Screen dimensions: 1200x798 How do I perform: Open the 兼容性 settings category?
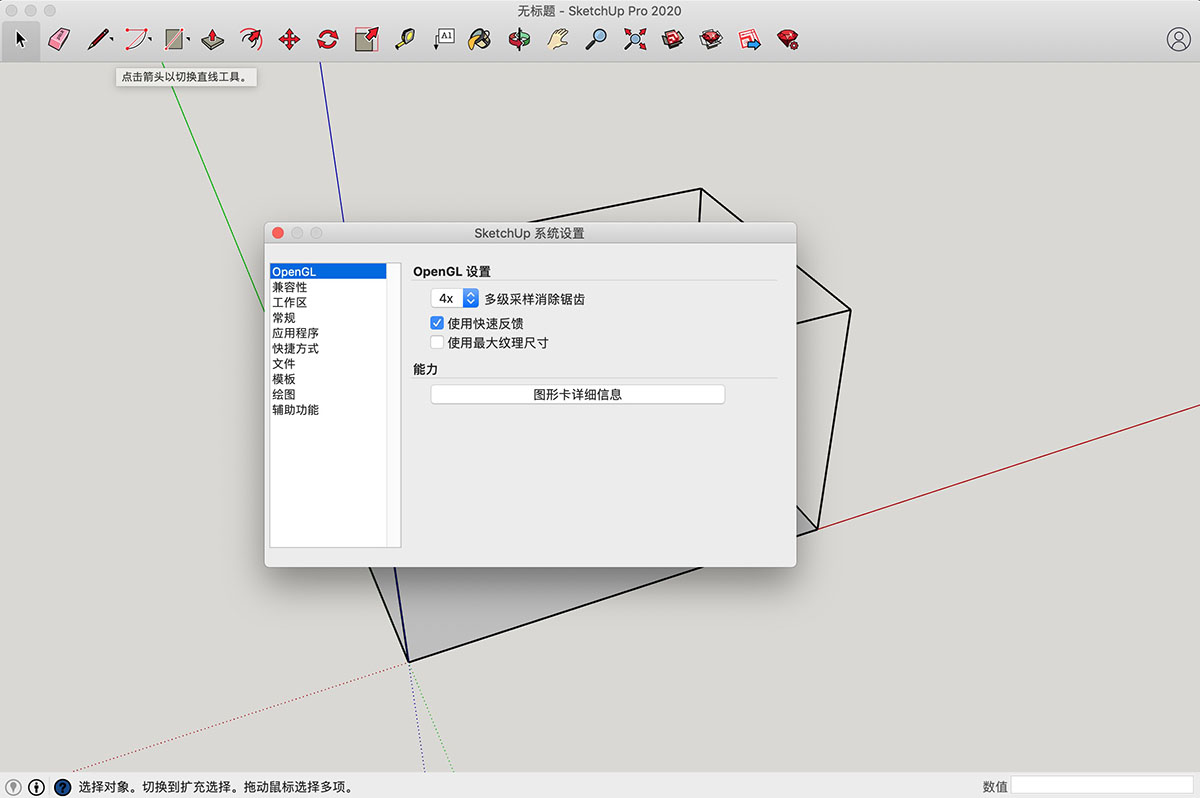point(328,287)
